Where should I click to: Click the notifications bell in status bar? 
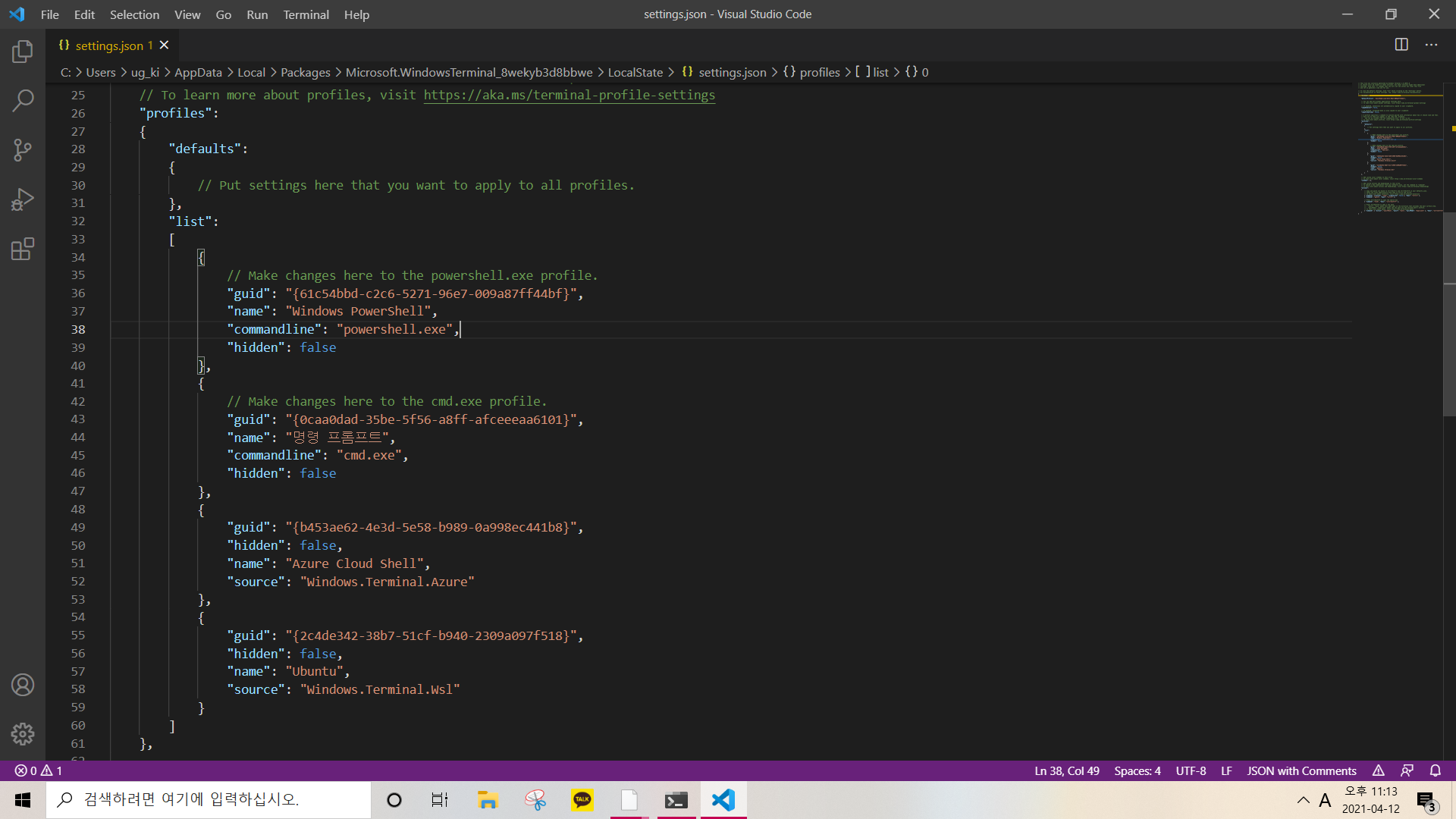point(1435,770)
